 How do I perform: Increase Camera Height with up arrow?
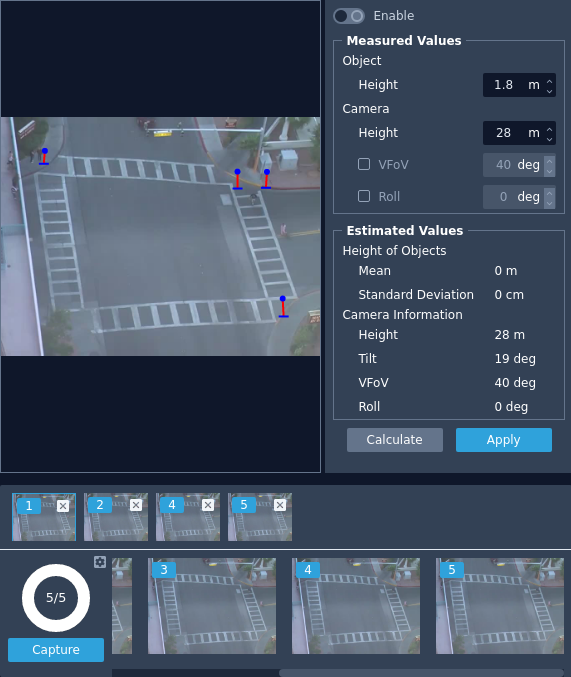549,129
